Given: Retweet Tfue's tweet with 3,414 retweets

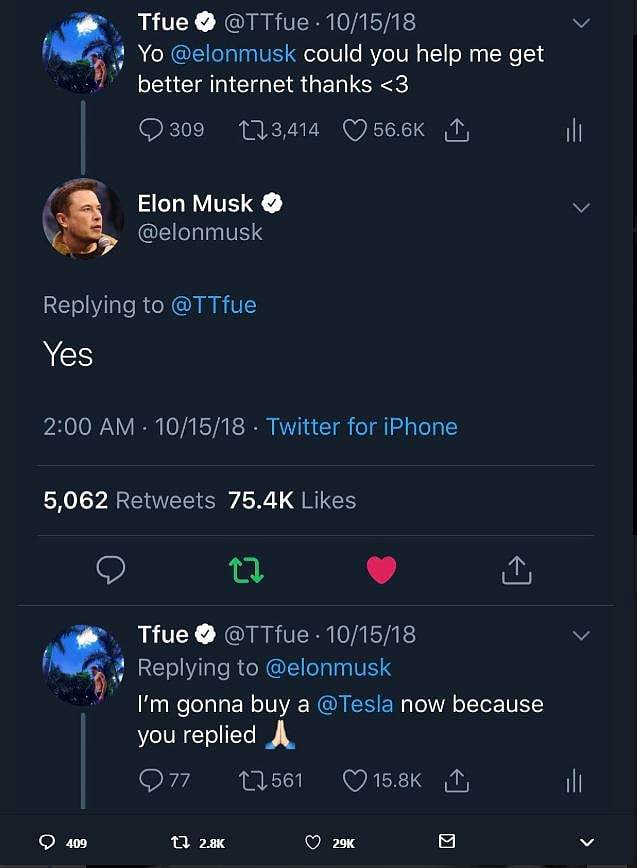Looking at the screenshot, I should point(252,130).
